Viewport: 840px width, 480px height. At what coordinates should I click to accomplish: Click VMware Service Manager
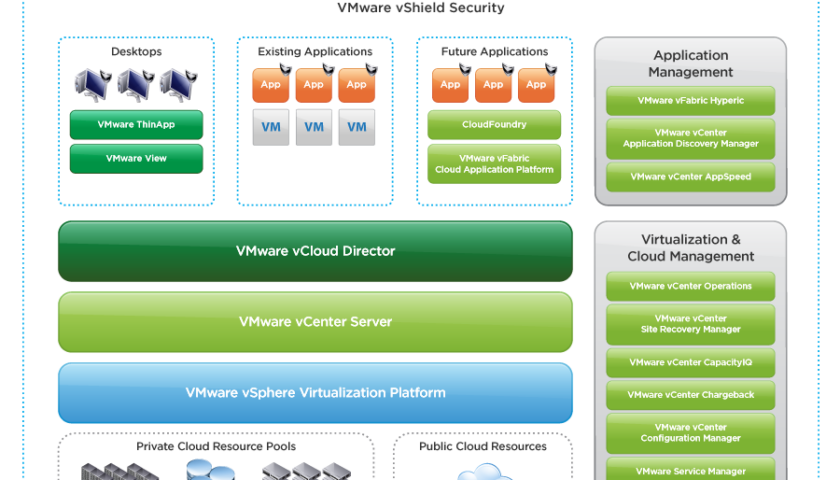coord(691,469)
